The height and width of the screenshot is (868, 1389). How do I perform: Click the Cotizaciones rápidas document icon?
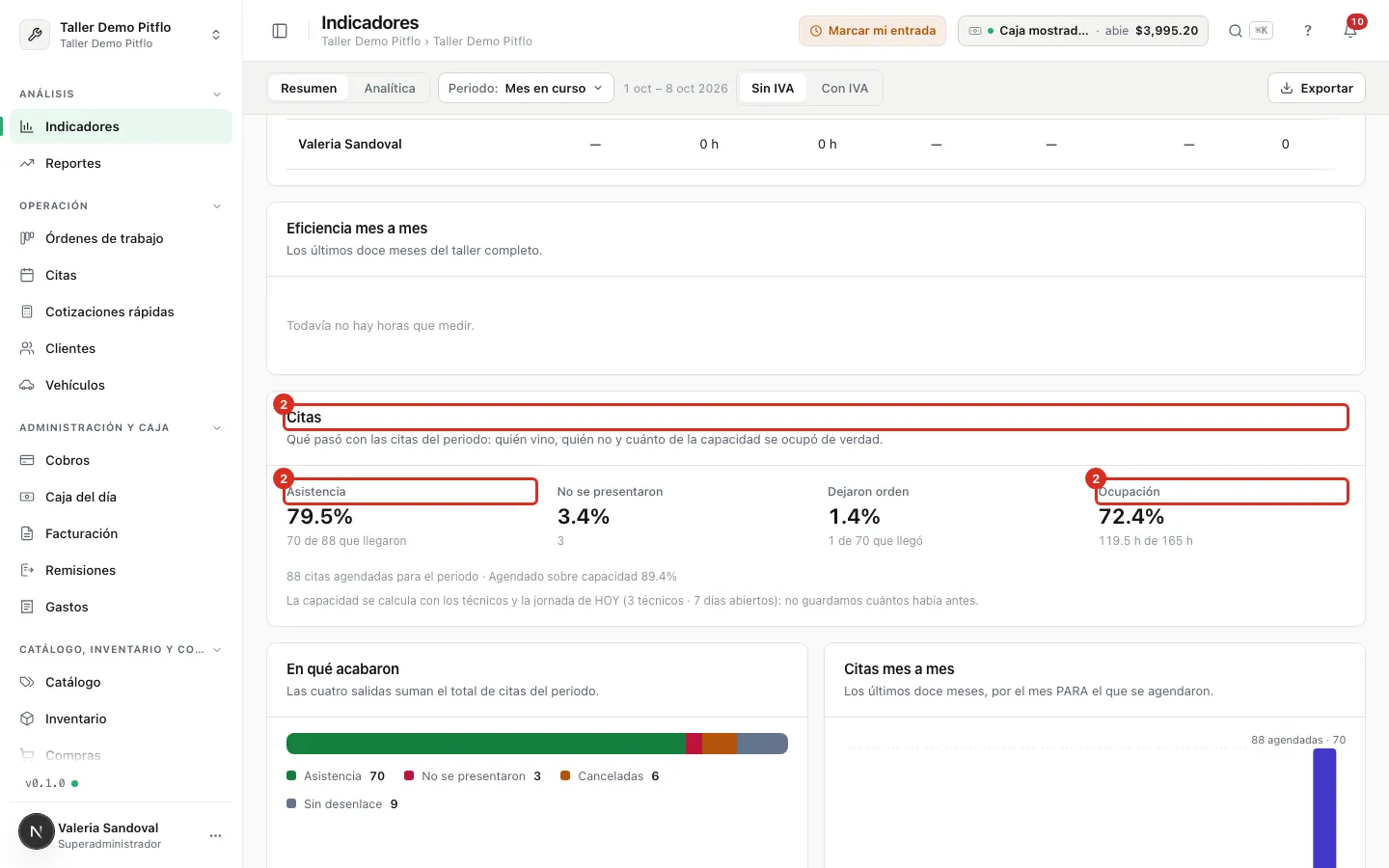pos(27,312)
